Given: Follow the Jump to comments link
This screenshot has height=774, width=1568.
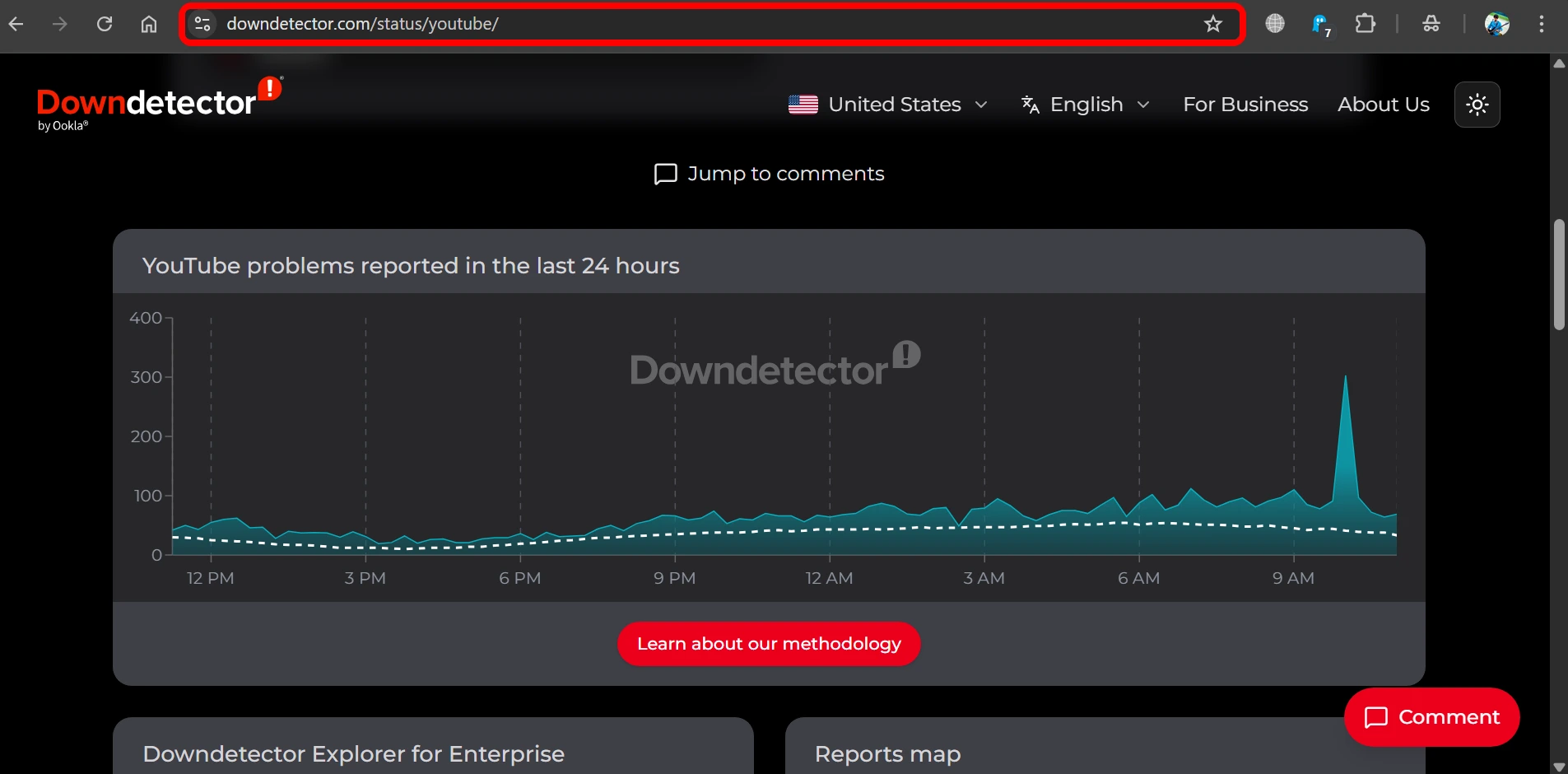Looking at the screenshot, I should point(769,174).
